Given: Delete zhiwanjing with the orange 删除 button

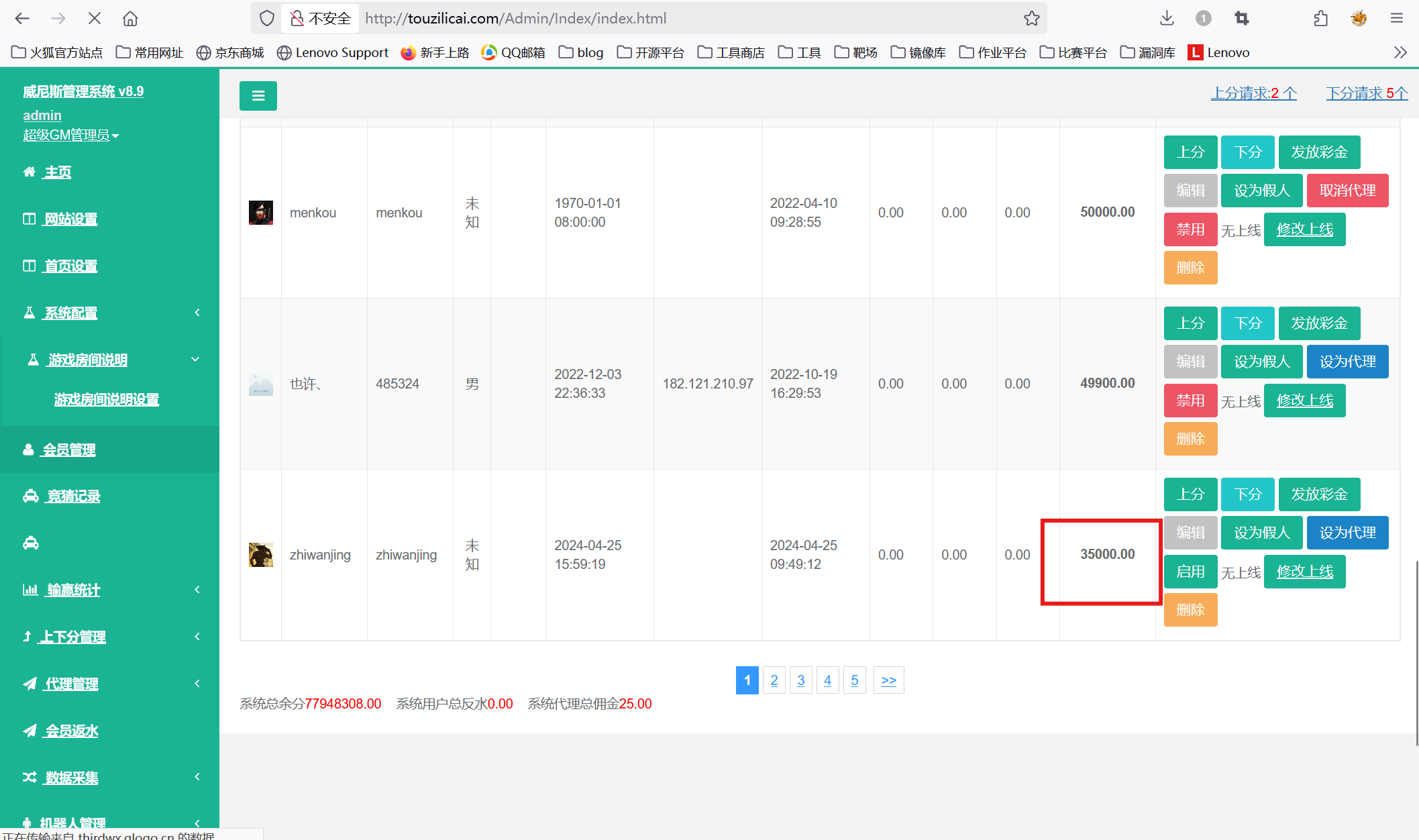Looking at the screenshot, I should [1190, 610].
